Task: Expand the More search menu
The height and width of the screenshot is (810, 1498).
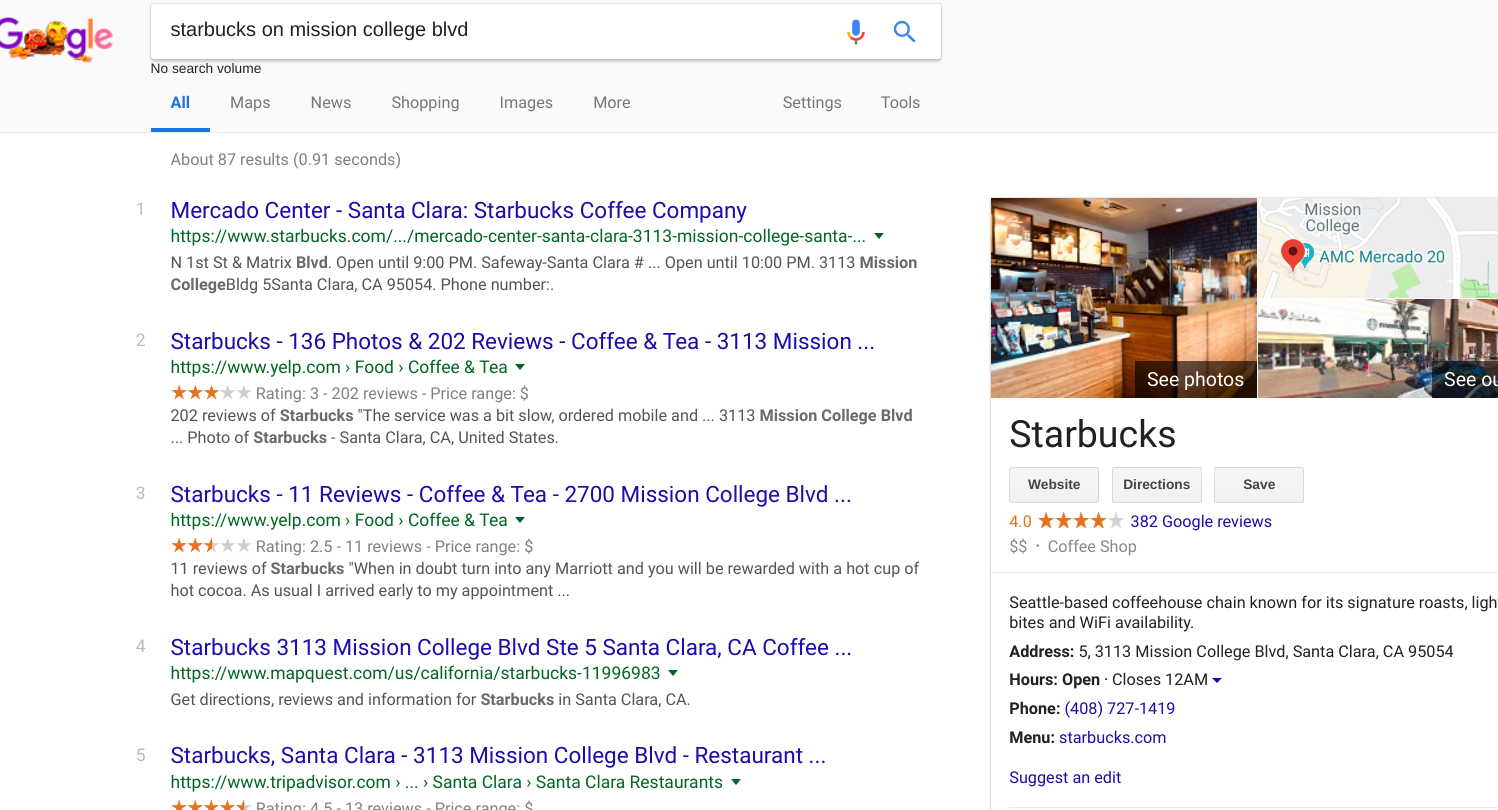Action: point(611,102)
